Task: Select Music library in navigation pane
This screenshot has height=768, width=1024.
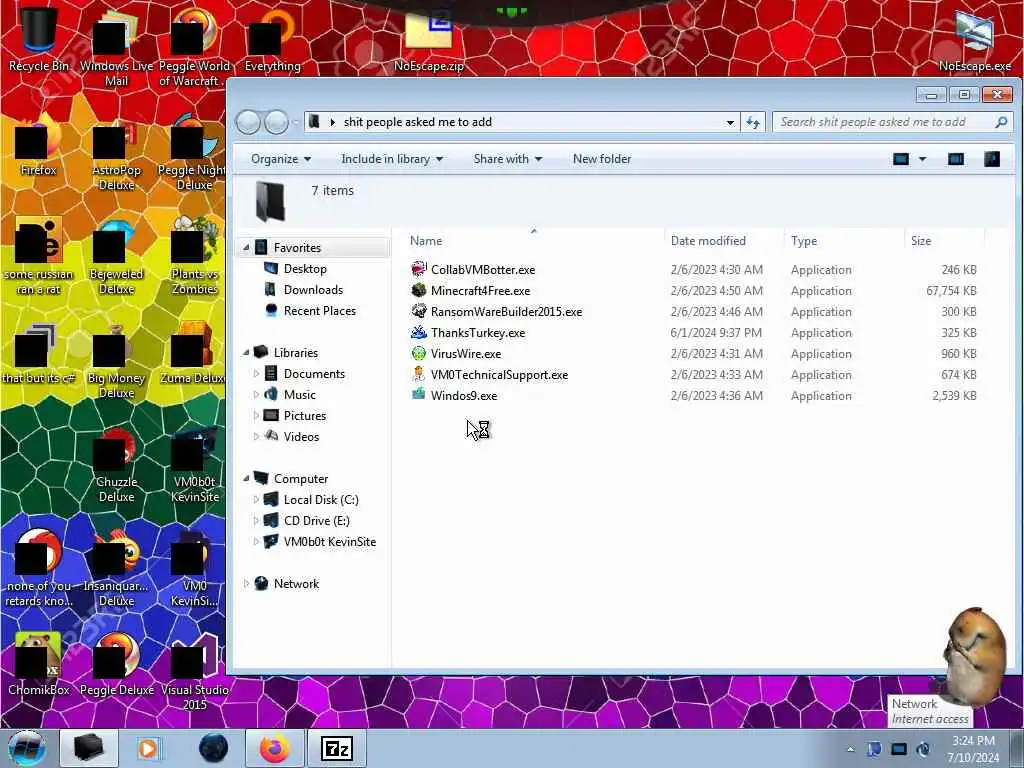Action: 300,394
